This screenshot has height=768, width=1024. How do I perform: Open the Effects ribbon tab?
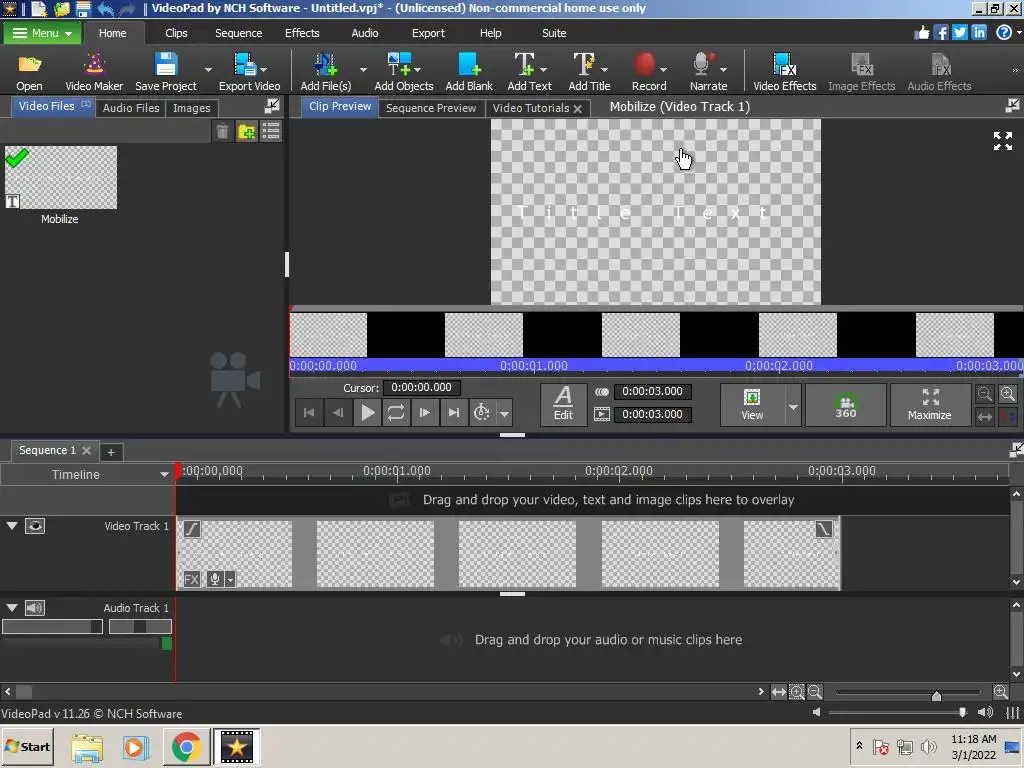pyautogui.click(x=302, y=33)
